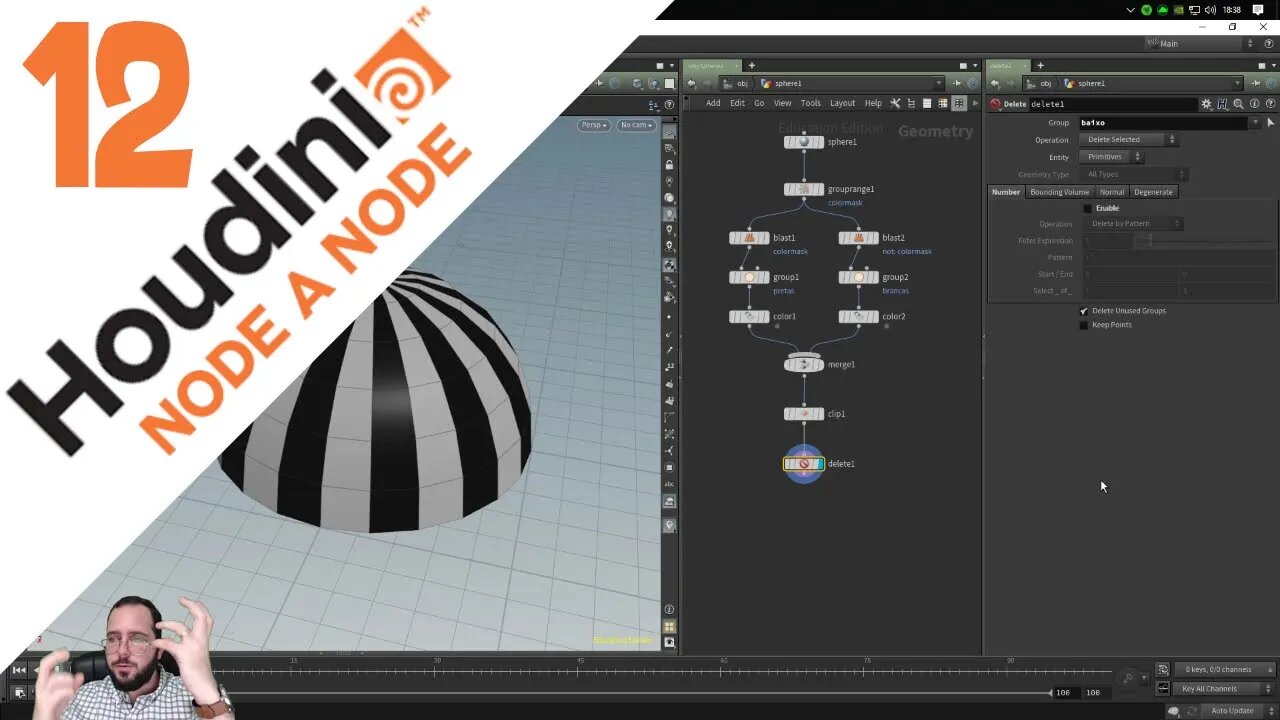The image size is (1280, 720).
Task: Expand network path dropdown for sphere1
Action: tap(939, 83)
